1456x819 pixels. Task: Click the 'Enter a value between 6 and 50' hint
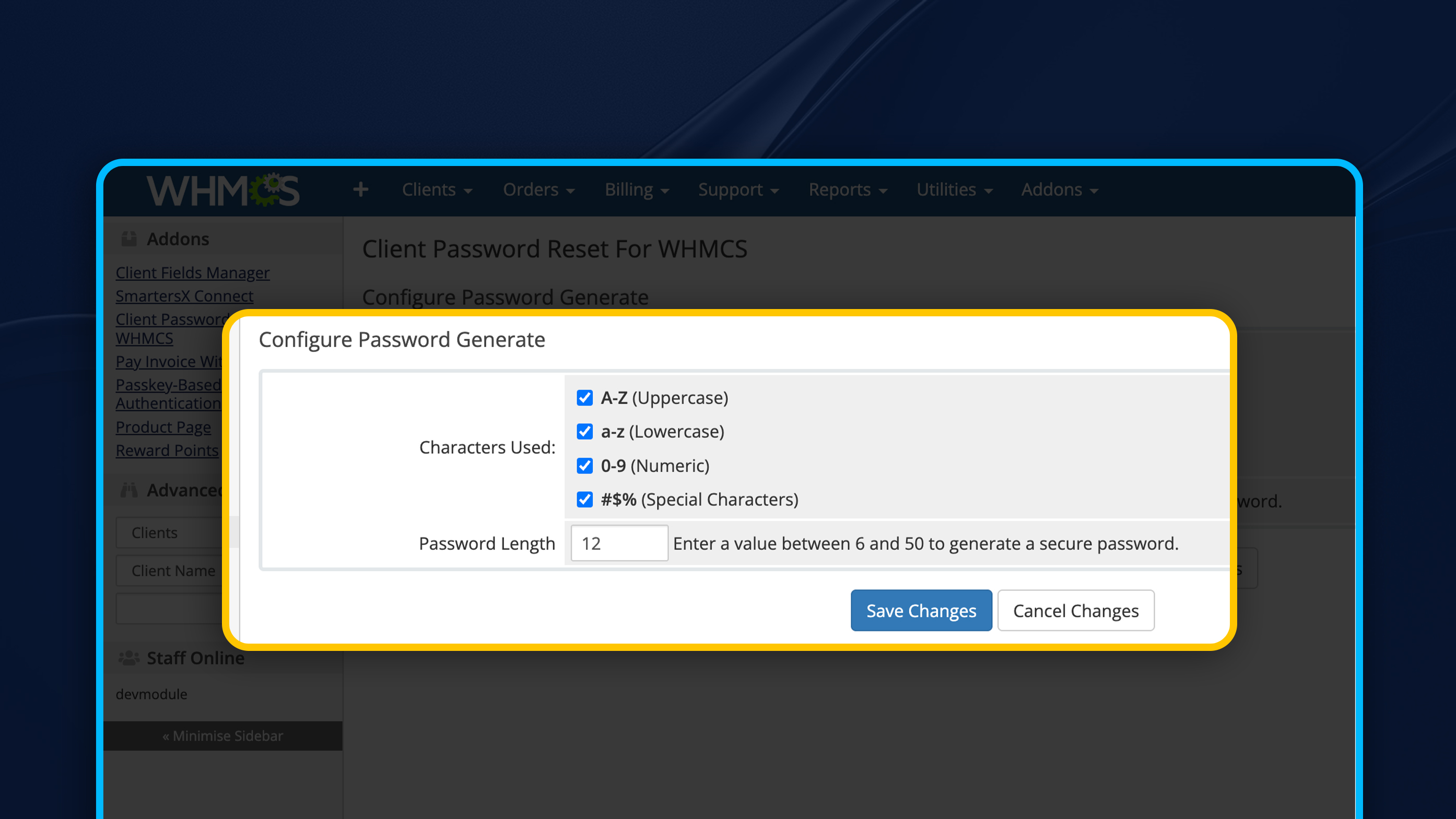pos(926,543)
